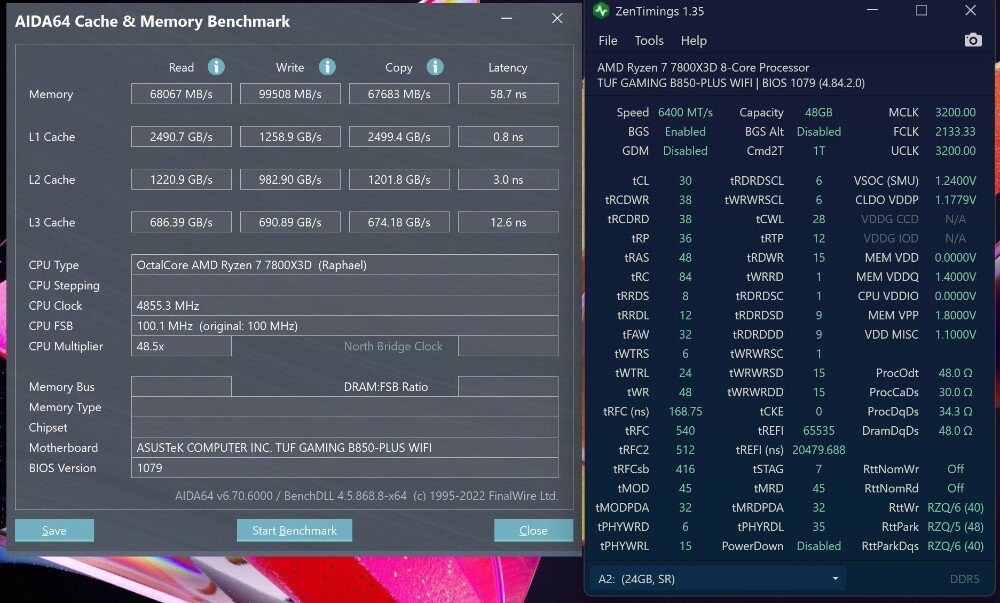This screenshot has width=1000, height=603.
Task: Click L3 Cache Copy value 674.18 GB/s
Action: click(399, 222)
